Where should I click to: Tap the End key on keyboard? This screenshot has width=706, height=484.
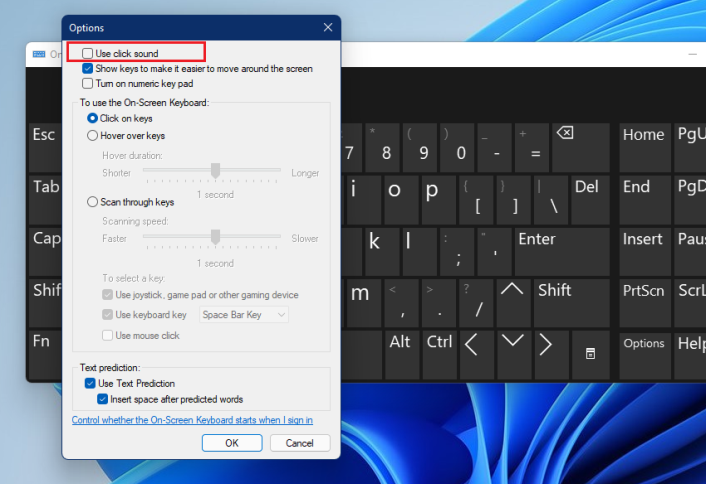pyautogui.click(x=645, y=200)
